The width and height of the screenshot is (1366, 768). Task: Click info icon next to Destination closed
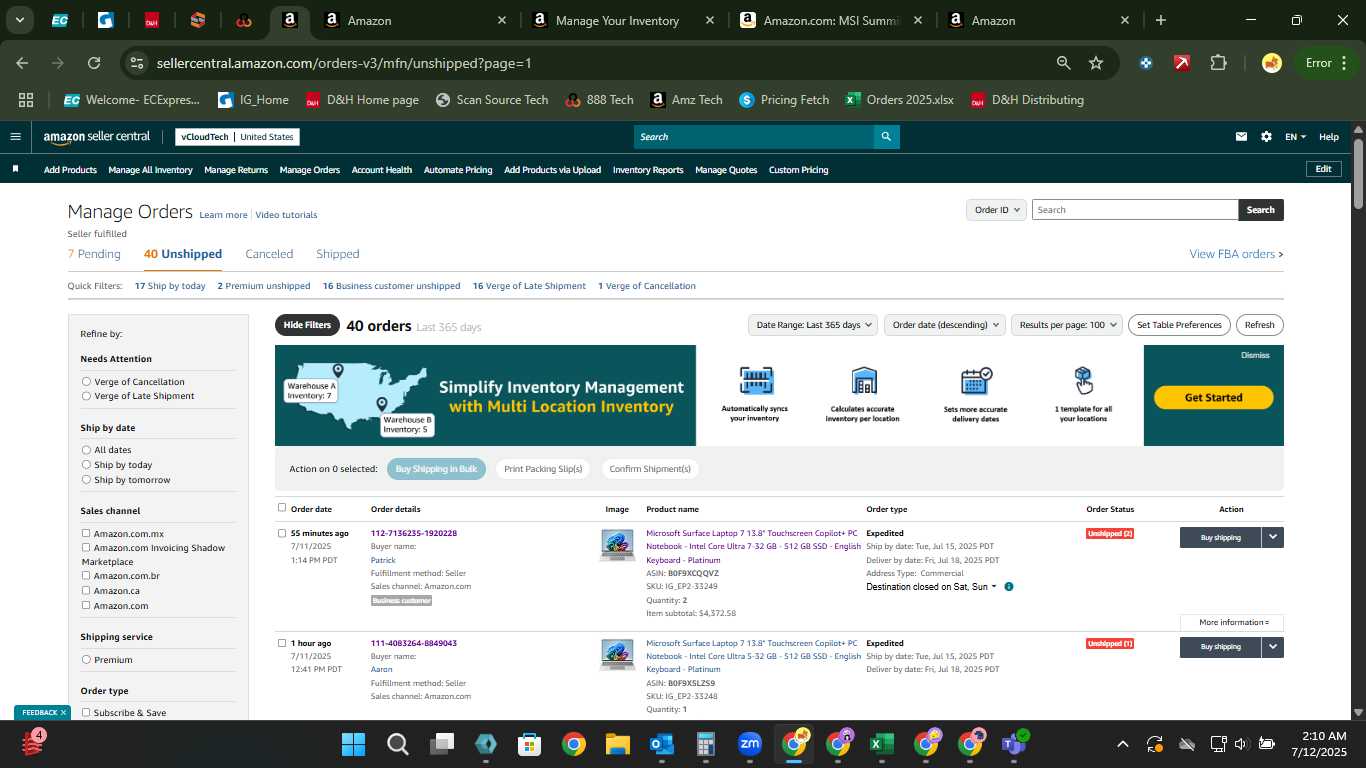click(x=1008, y=587)
